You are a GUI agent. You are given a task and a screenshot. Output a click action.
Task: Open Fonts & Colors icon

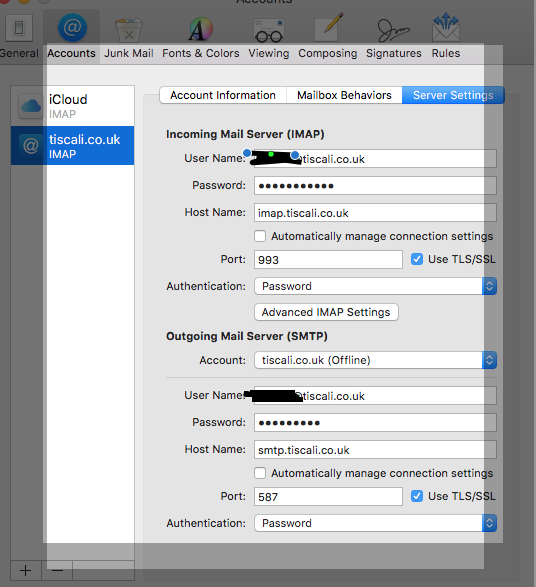[x=201, y=29]
